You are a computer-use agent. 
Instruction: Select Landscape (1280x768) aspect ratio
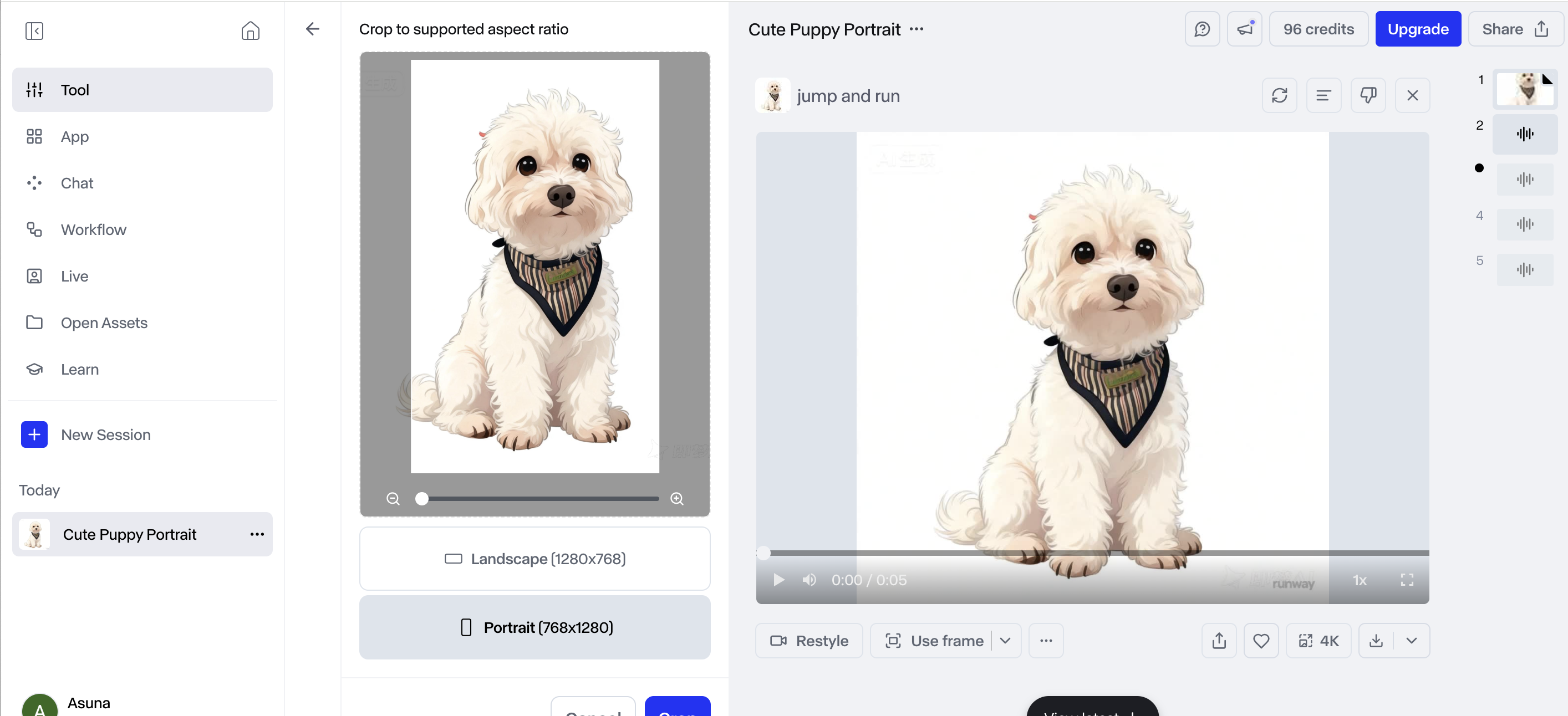pos(534,559)
